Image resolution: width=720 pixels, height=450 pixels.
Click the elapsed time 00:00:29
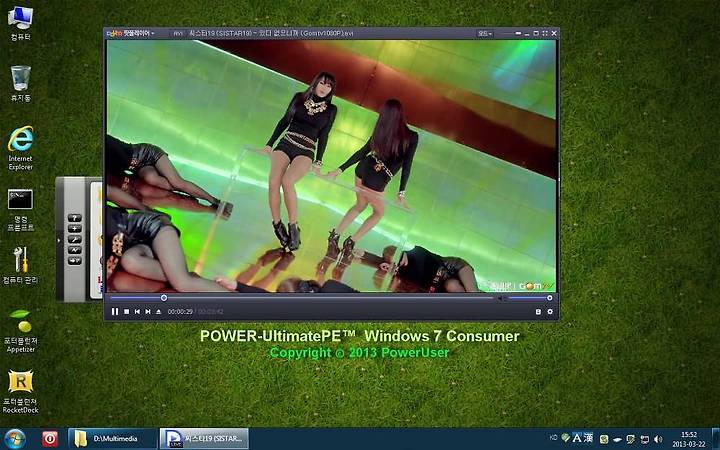tap(180, 311)
